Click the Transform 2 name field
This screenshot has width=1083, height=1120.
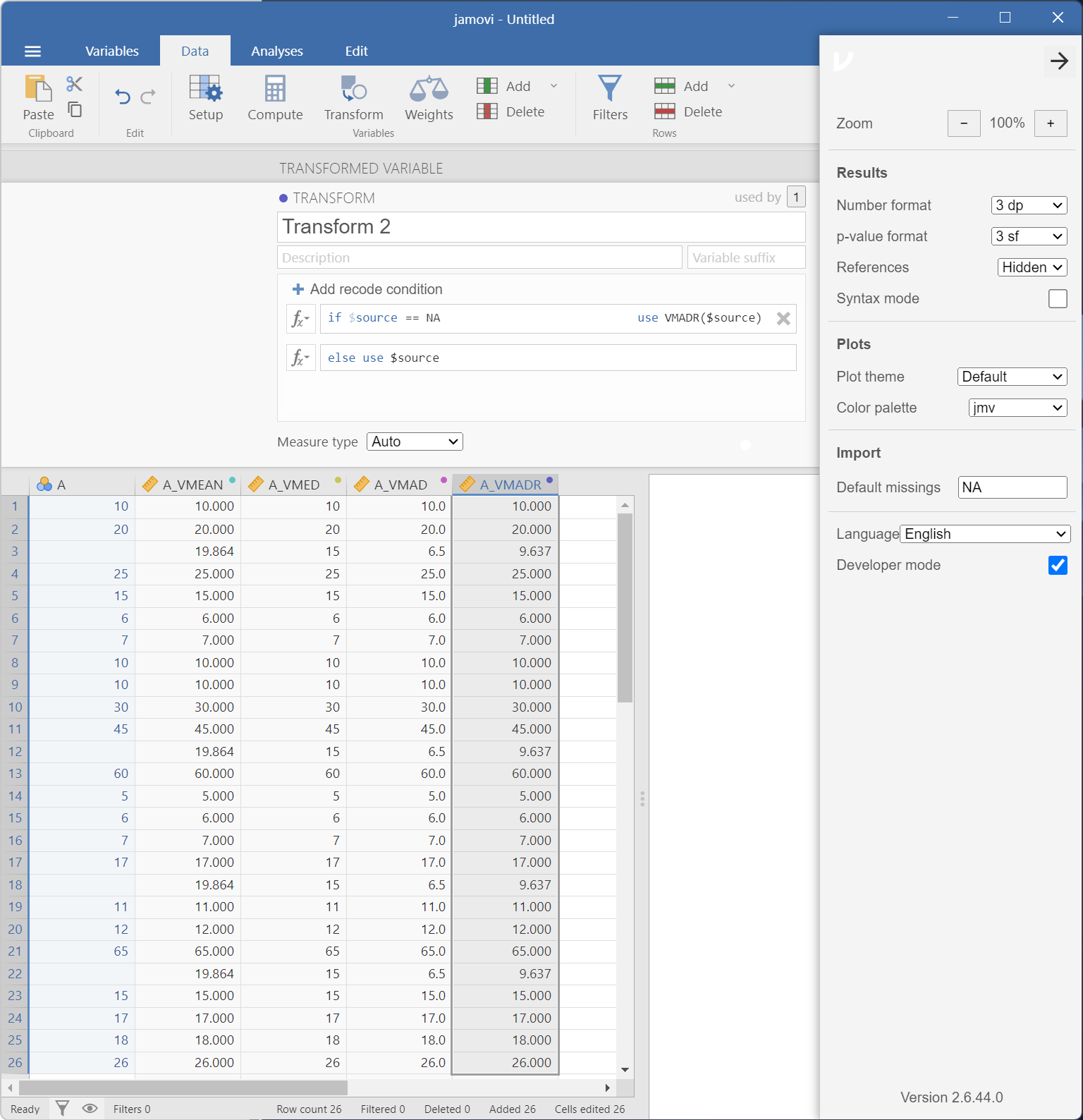(x=541, y=227)
